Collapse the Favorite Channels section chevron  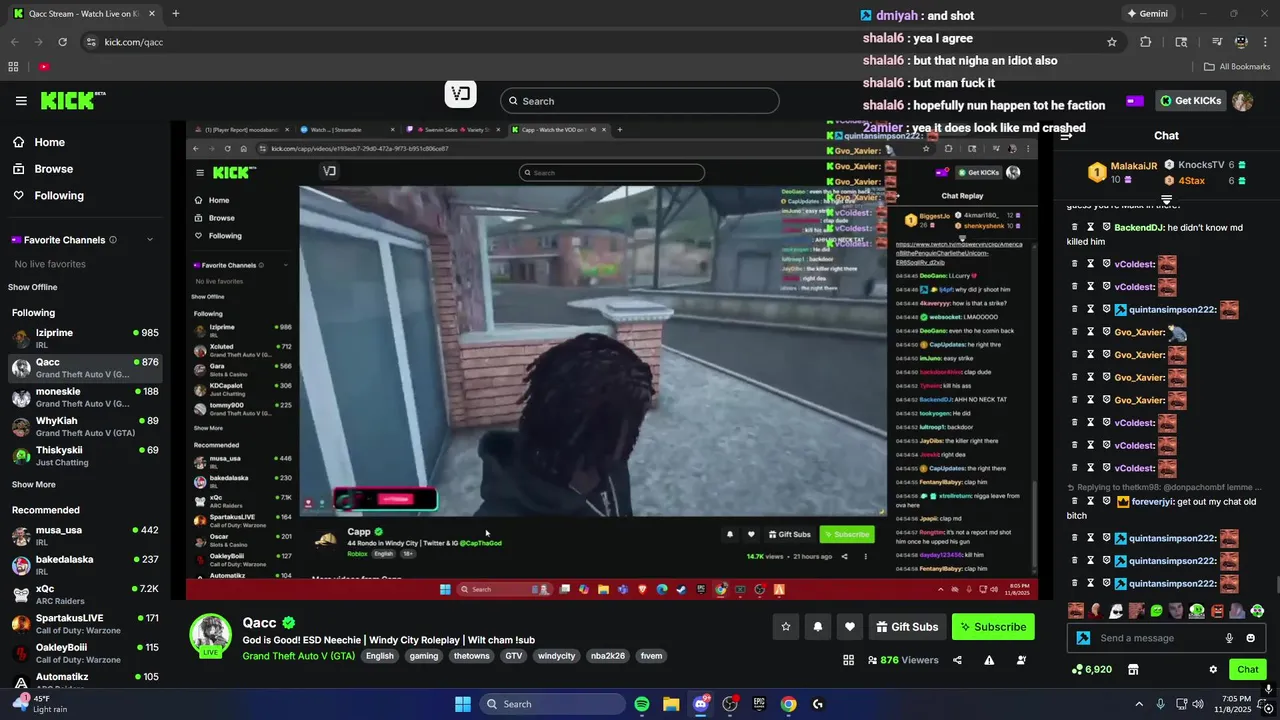tap(150, 240)
